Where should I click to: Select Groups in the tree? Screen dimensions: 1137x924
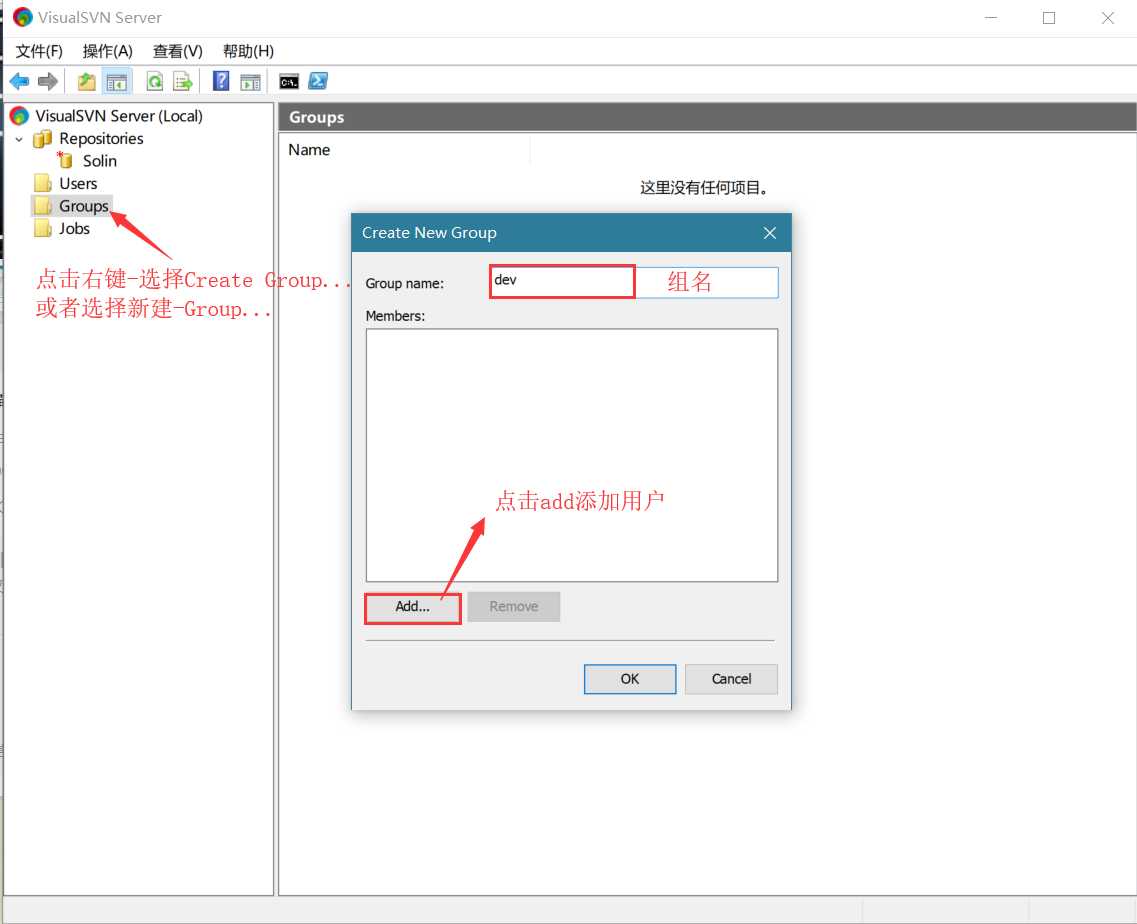tap(83, 206)
